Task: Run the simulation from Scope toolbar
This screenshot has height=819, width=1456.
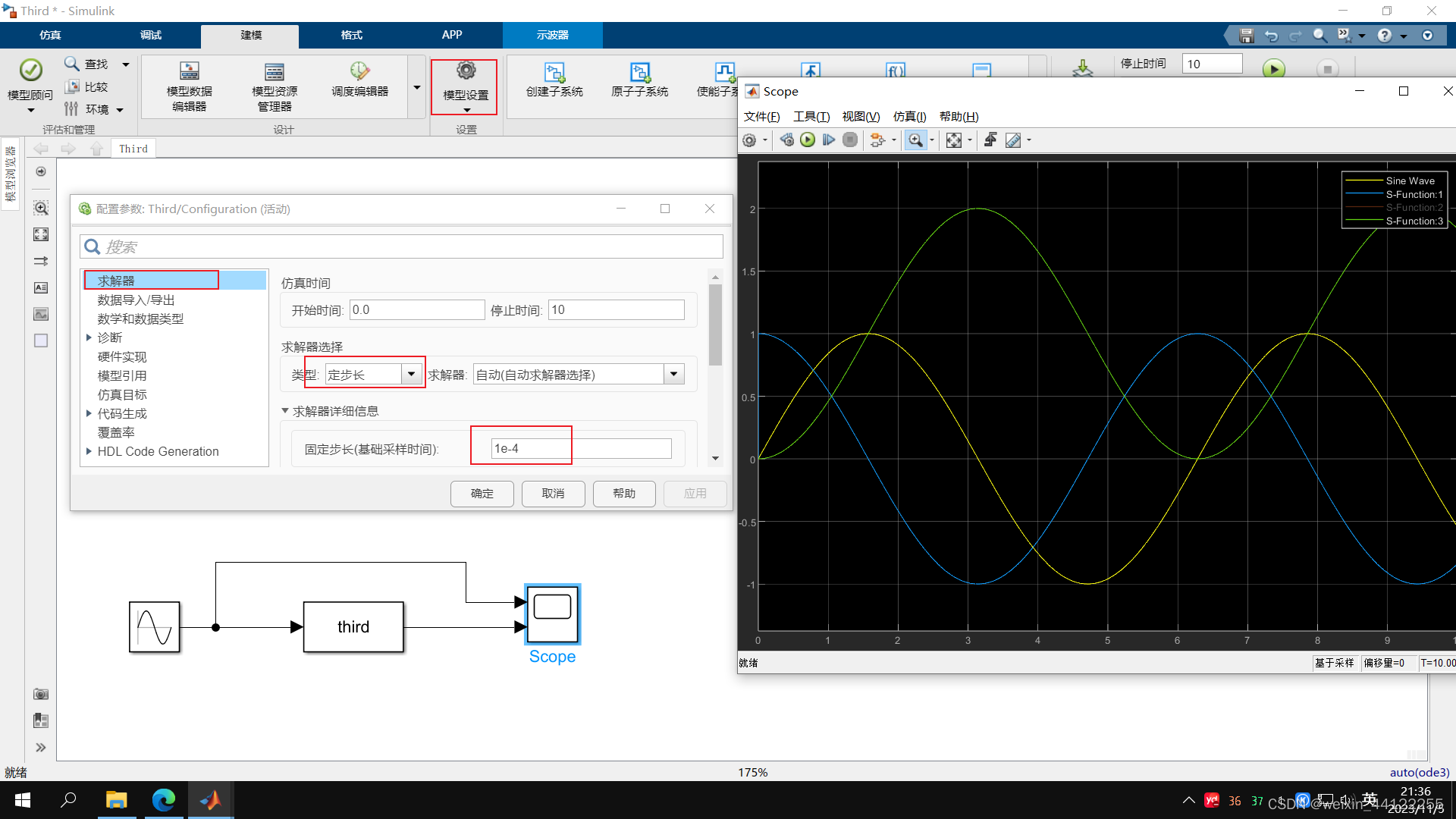Action: tap(808, 140)
